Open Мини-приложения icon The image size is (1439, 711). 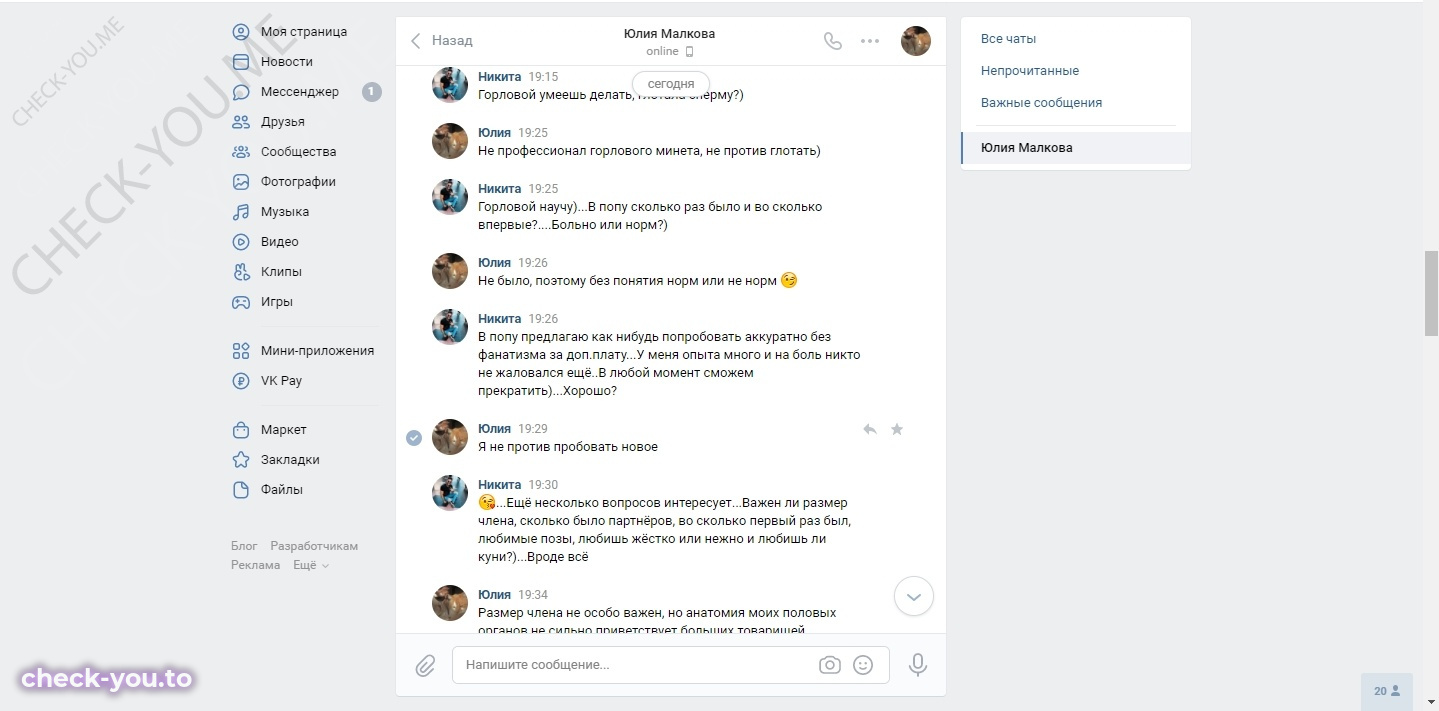pyautogui.click(x=241, y=351)
